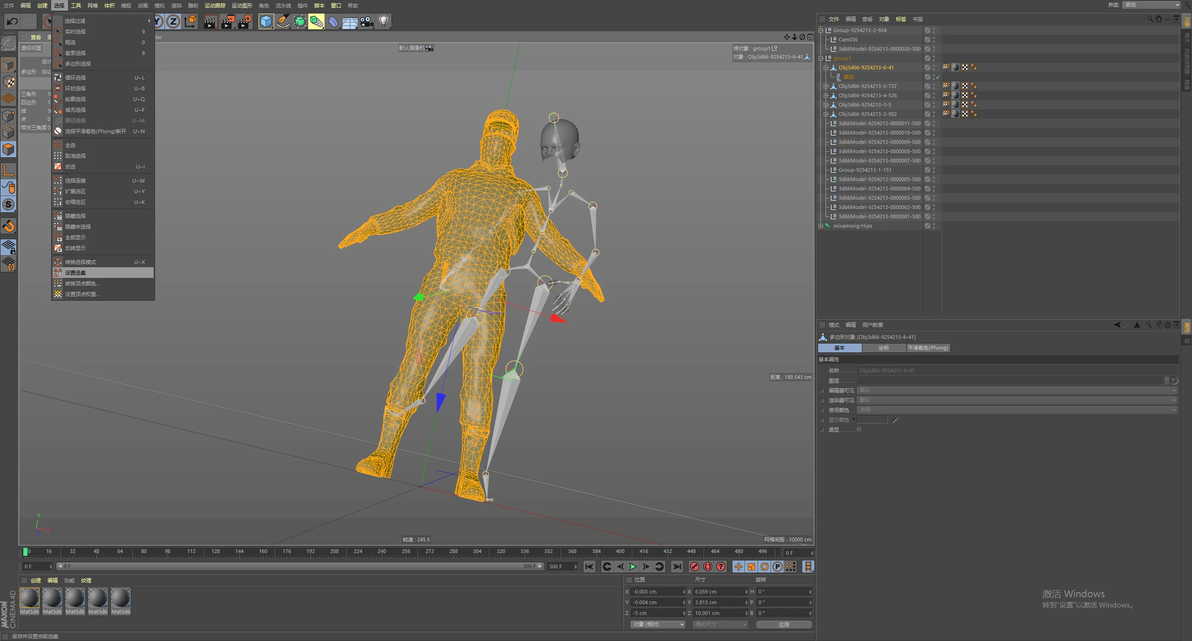
Task: Open the 对象 (相对) coordinate mode dropdown
Action: coord(658,625)
